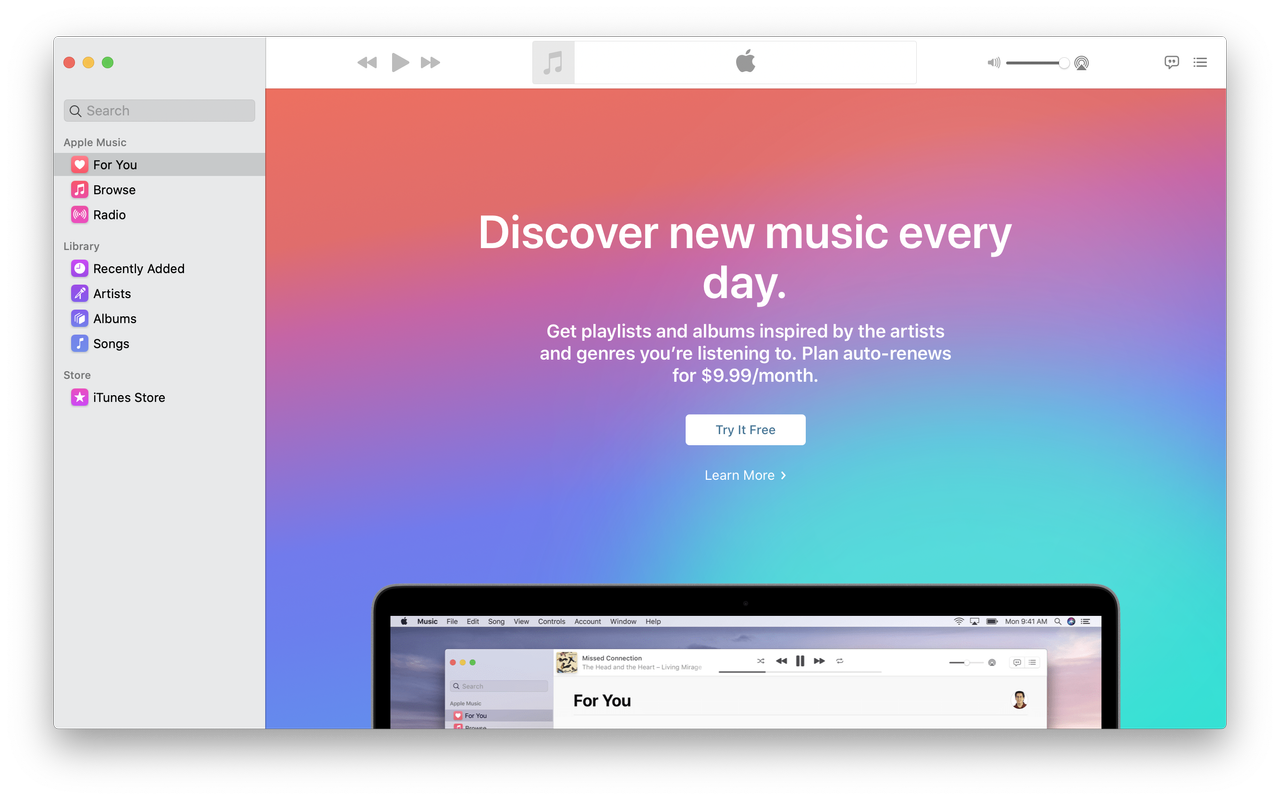Image resolution: width=1280 pixels, height=800 pixels.
Task: Click the Recently Added clock icon
Action: (x=80, y=269)
